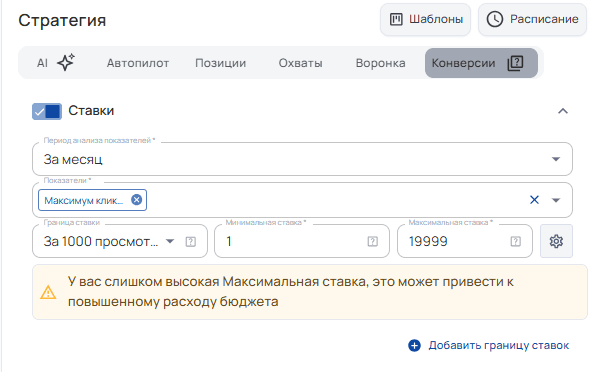602x372 pixels.
Task: Open the За месяц period dropdown
Action: [302, 159]
